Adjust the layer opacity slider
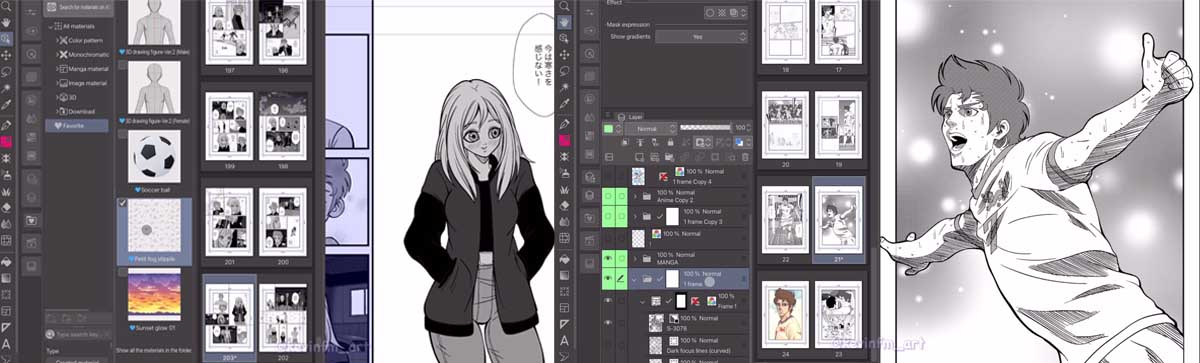This screenshot has width=1200, height=363. coord(705,128)
